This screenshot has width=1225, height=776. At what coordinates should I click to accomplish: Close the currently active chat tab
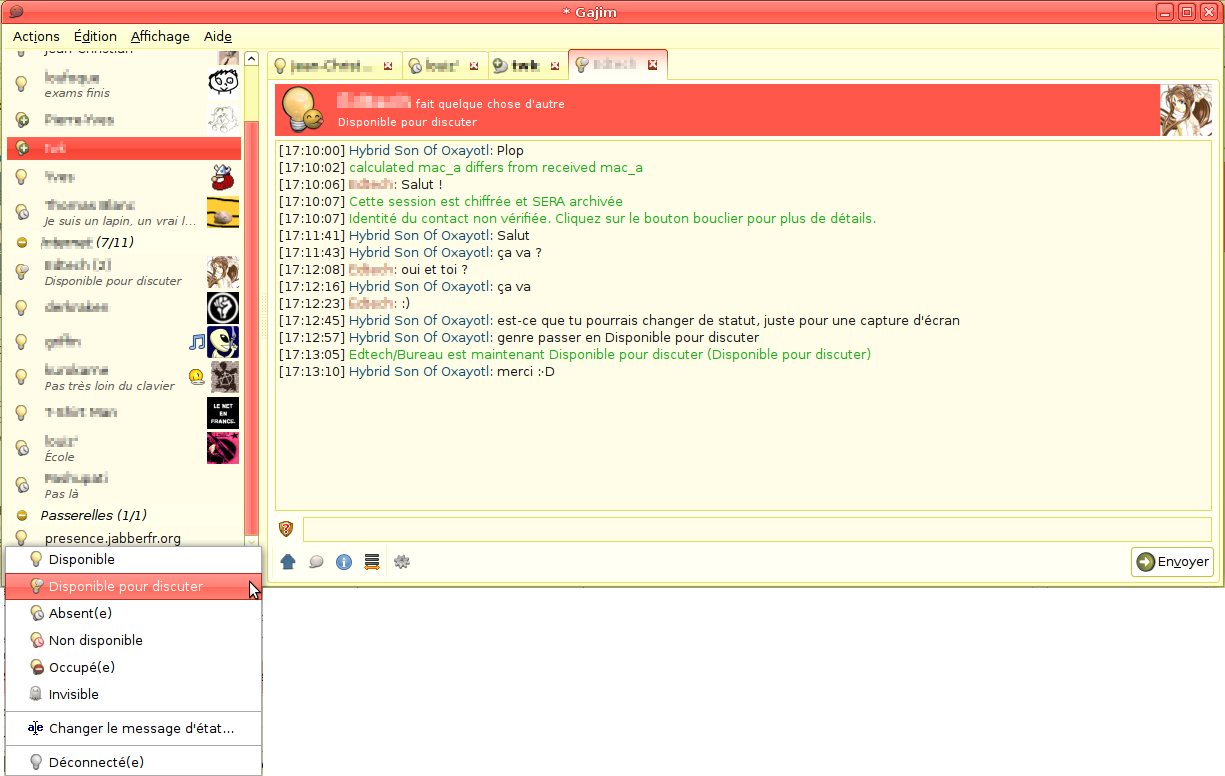point(652,65)
